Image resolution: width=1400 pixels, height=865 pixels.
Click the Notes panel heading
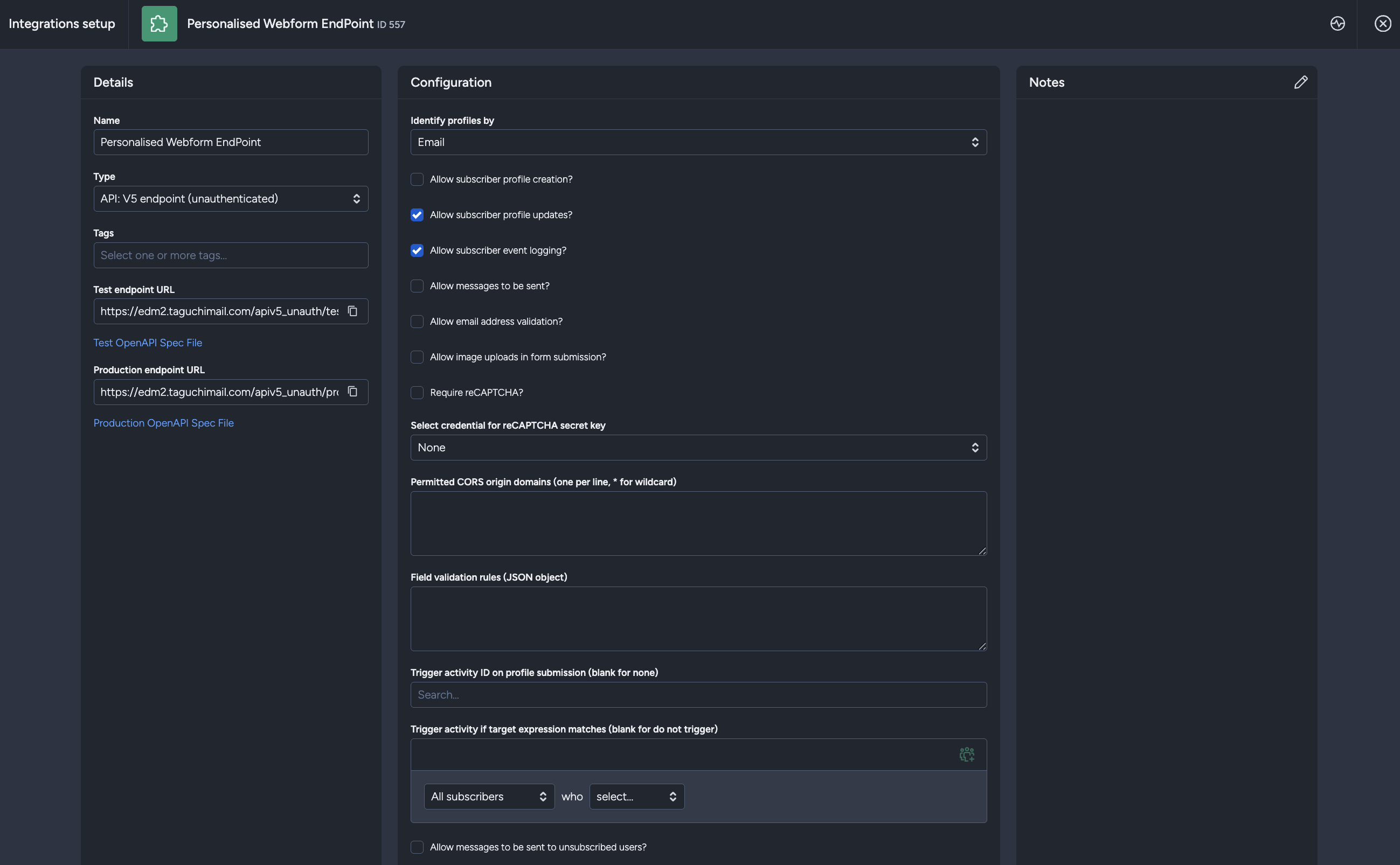click(1046, 82)
